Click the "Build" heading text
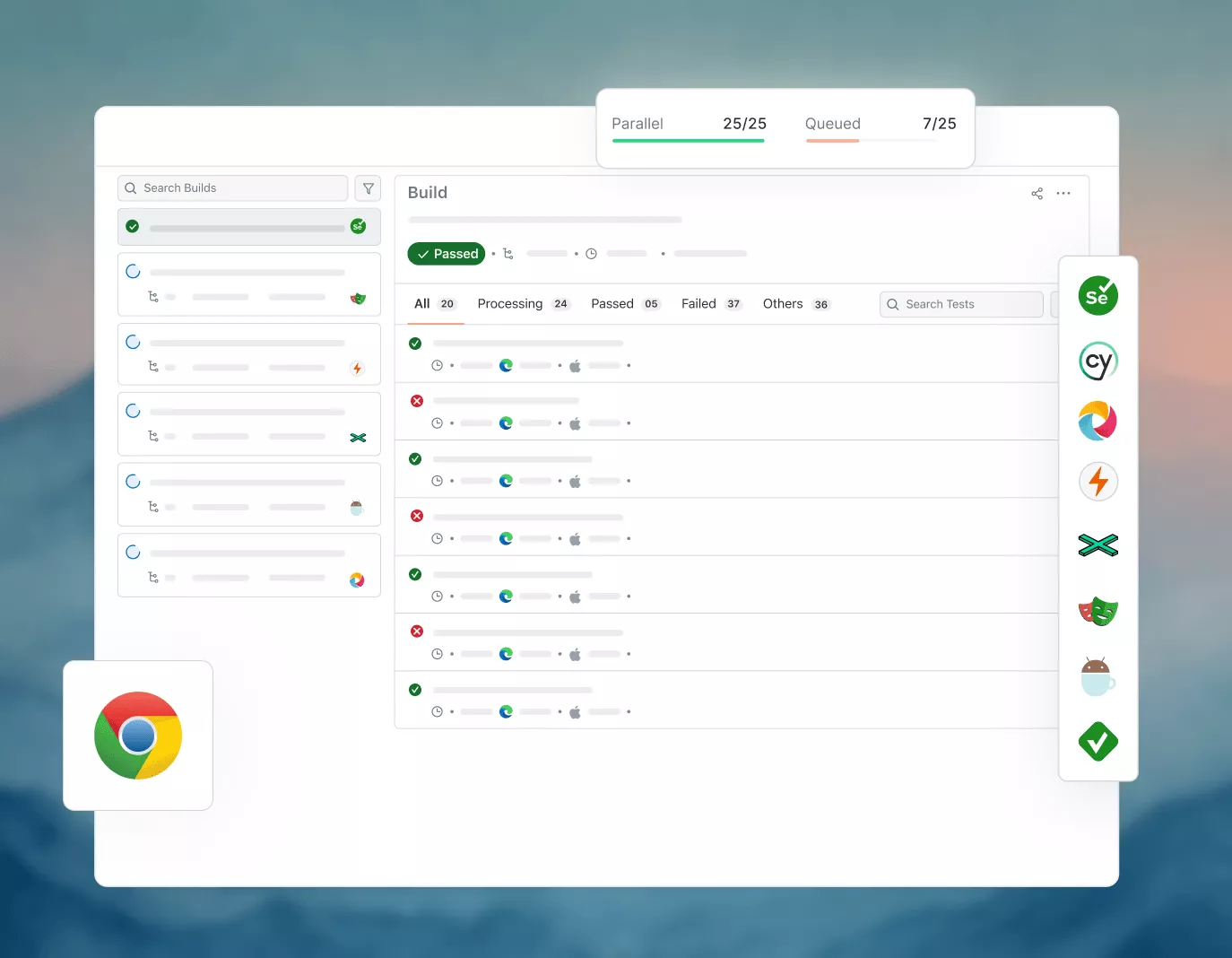Screen dimensions: 1232x958 click(428, 193)
